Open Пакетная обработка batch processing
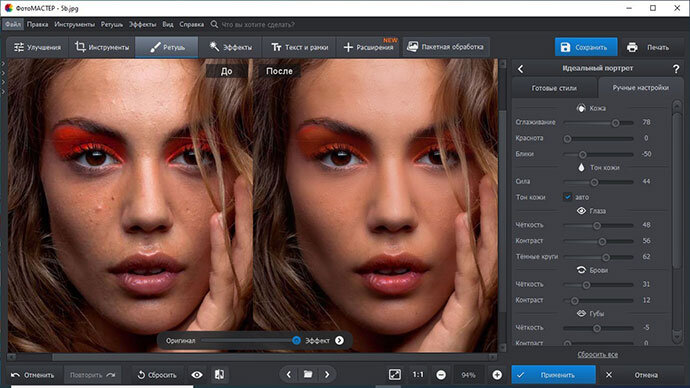 445,47
